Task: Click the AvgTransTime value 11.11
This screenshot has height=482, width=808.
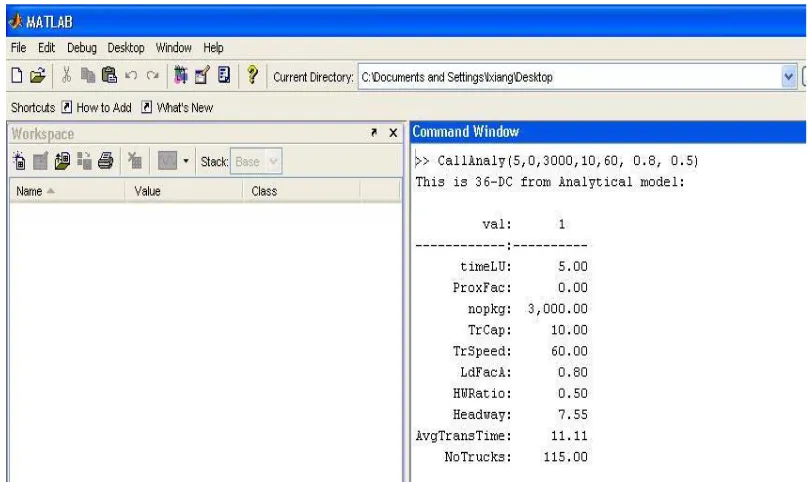Action: pyautogui.click(x=569, y=436)
